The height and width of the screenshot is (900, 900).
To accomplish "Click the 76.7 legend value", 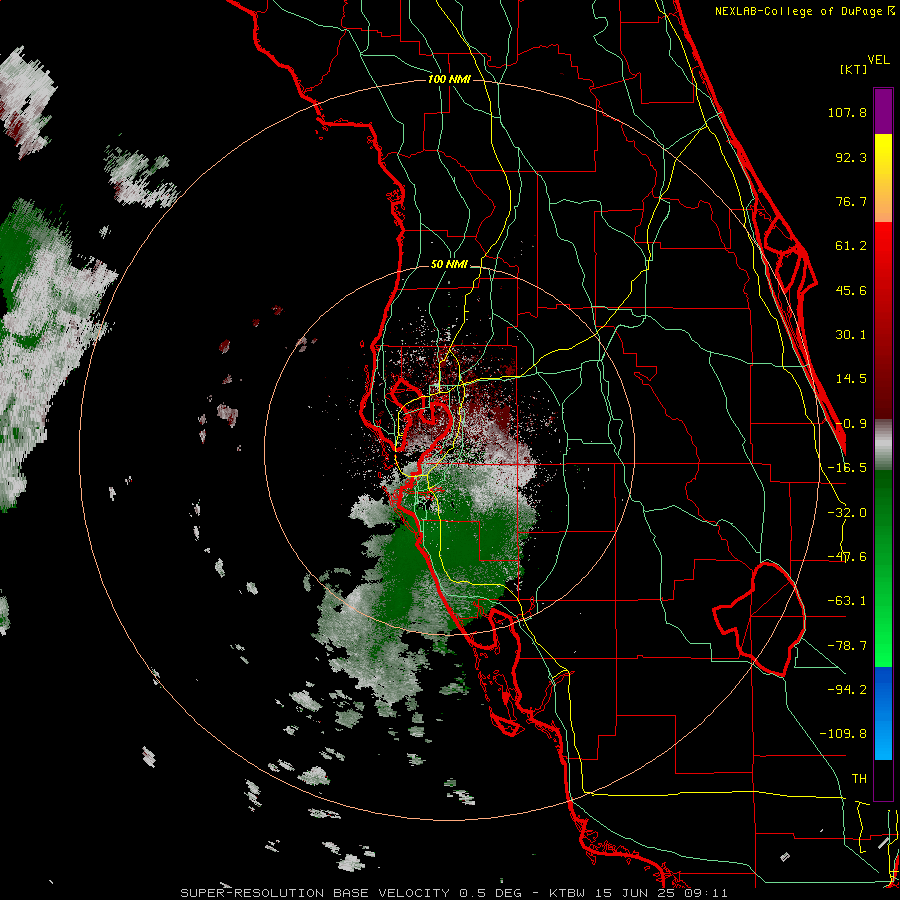I will (x=851, y=201).
